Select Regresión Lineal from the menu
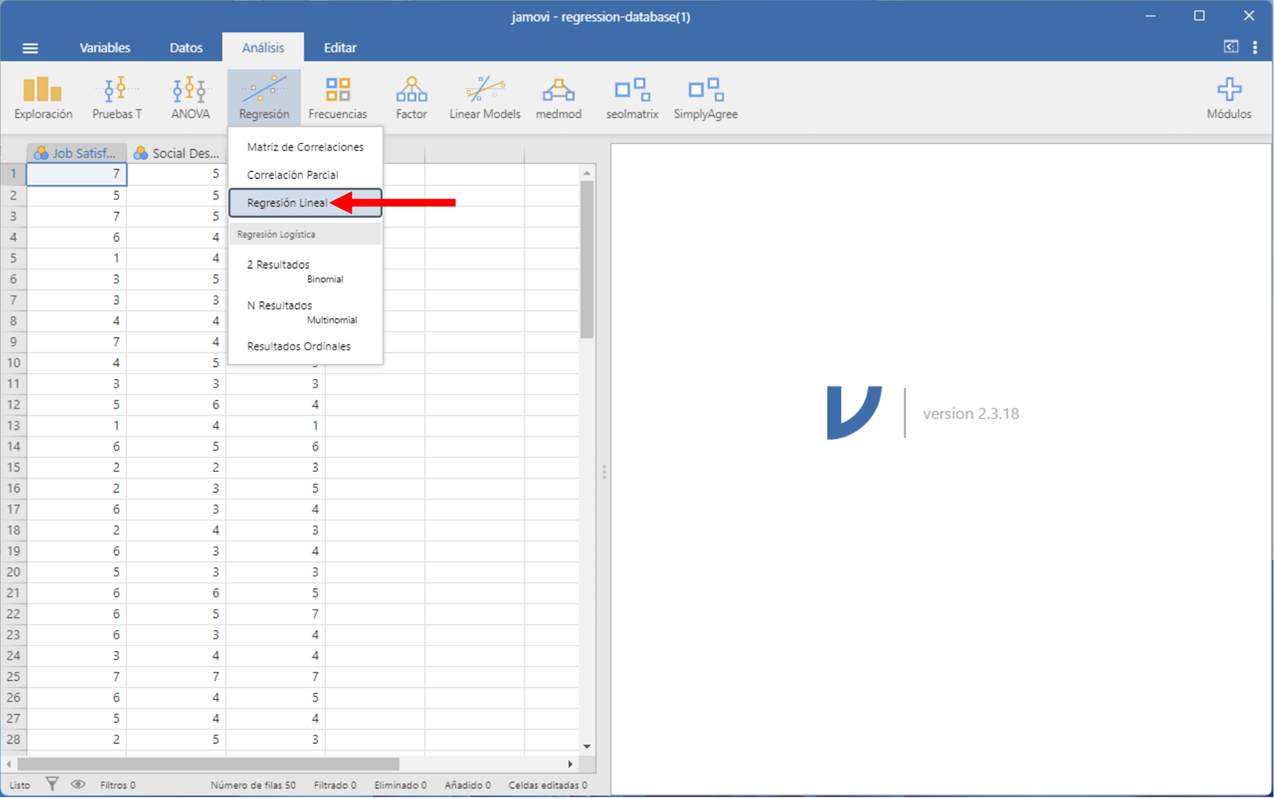 287,203
